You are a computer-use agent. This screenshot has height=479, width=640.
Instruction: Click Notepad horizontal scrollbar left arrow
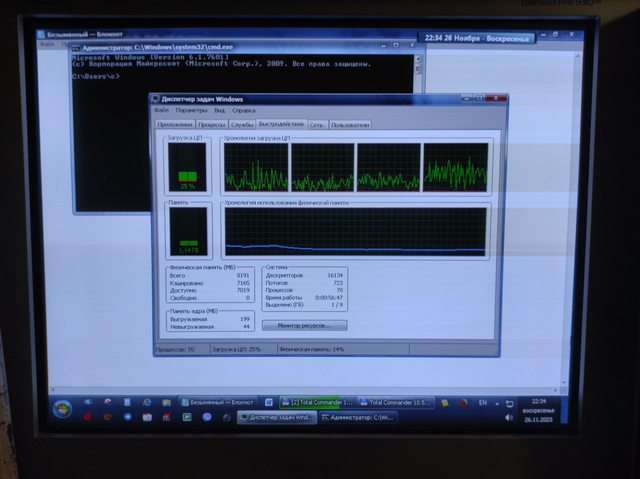(53, 390)
